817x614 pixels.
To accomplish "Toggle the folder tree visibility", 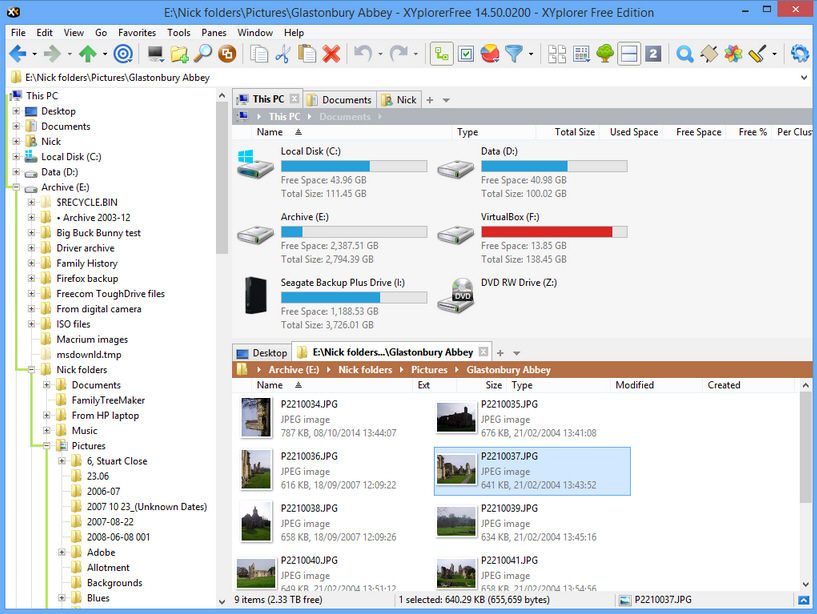I will 440,53.
